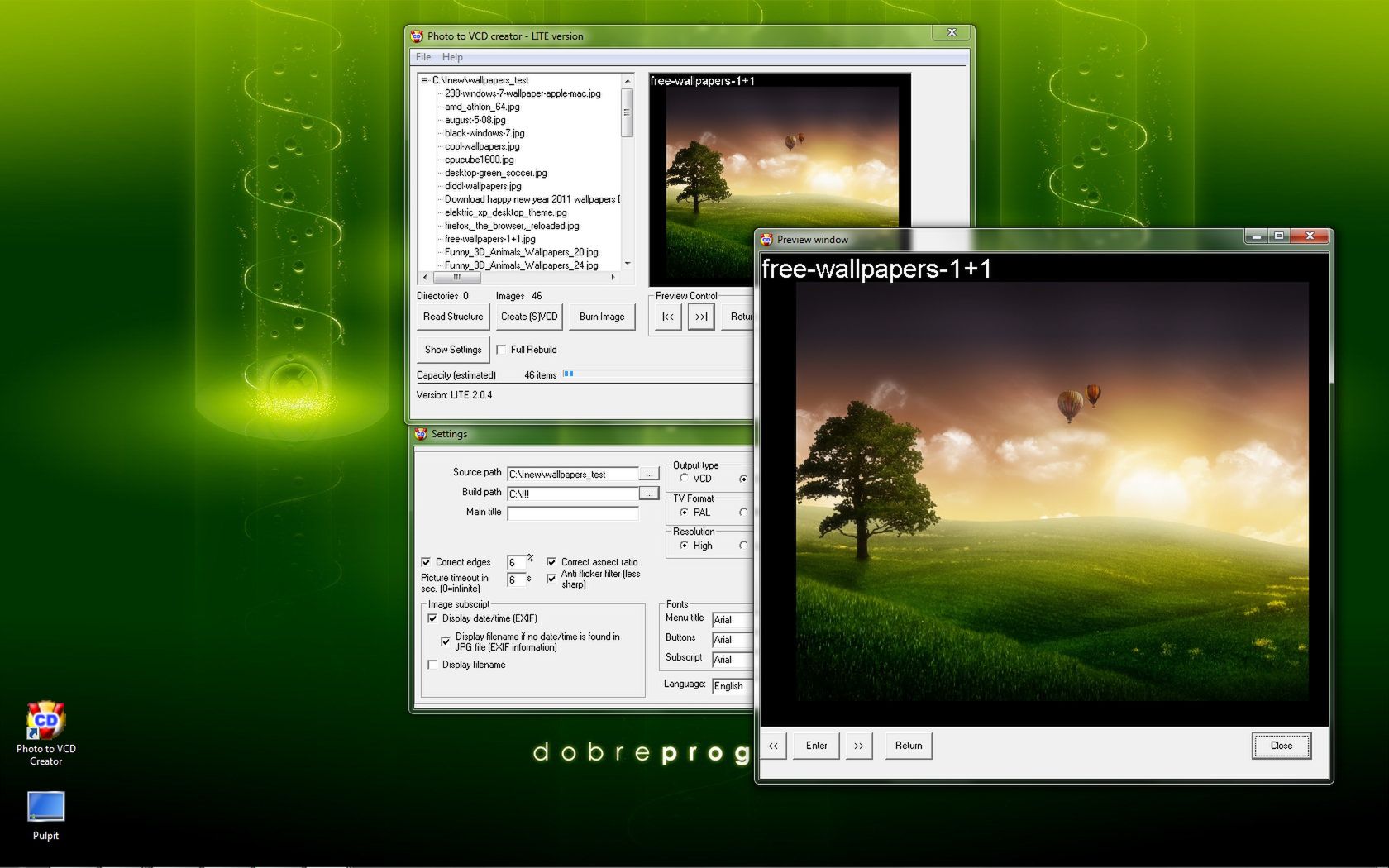The image size is (1389, 868).
Task: Open the Help menu
Action: [x=451, y=56]
